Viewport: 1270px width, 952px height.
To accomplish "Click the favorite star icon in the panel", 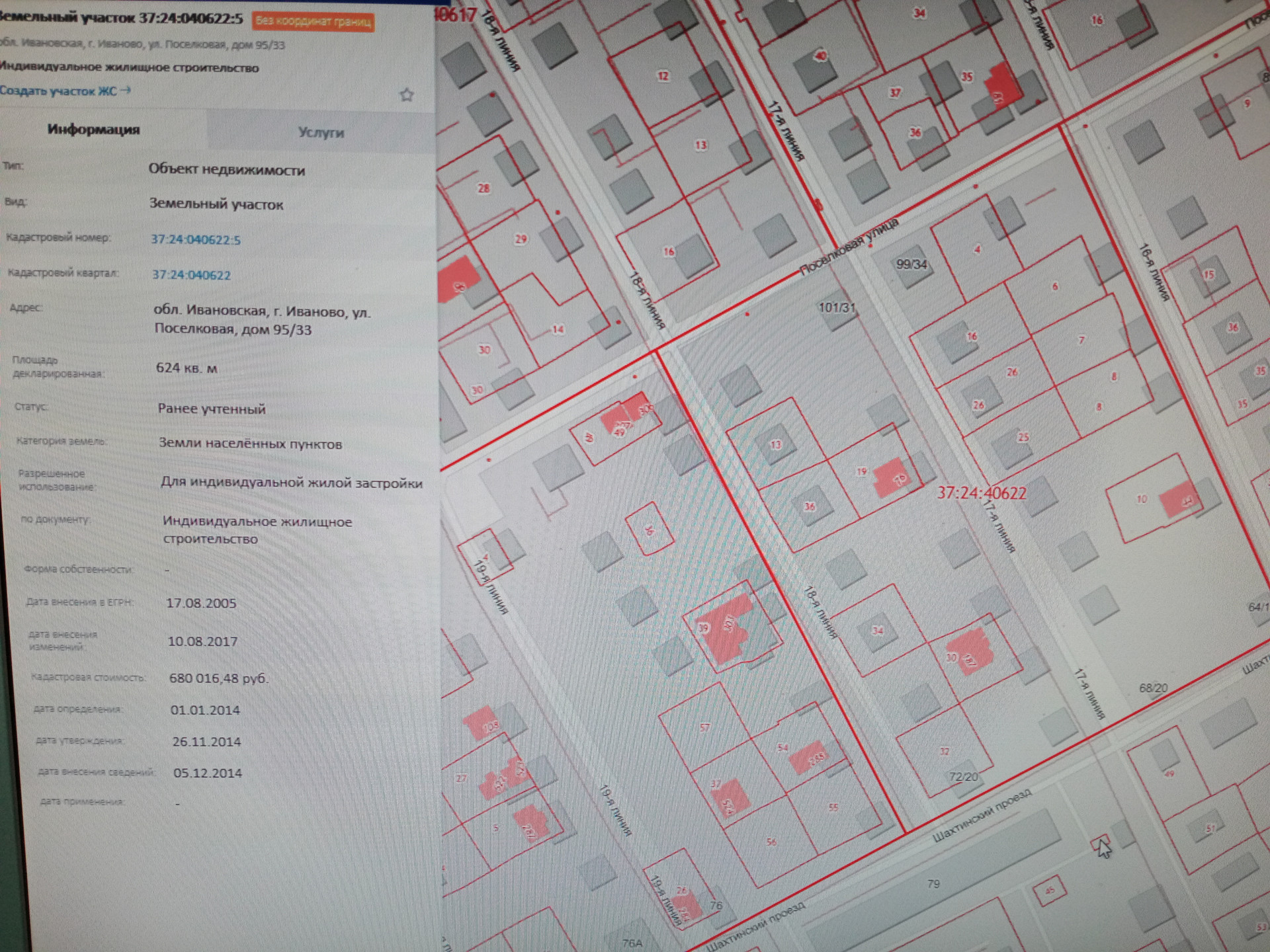I will (x=407, y=95).
